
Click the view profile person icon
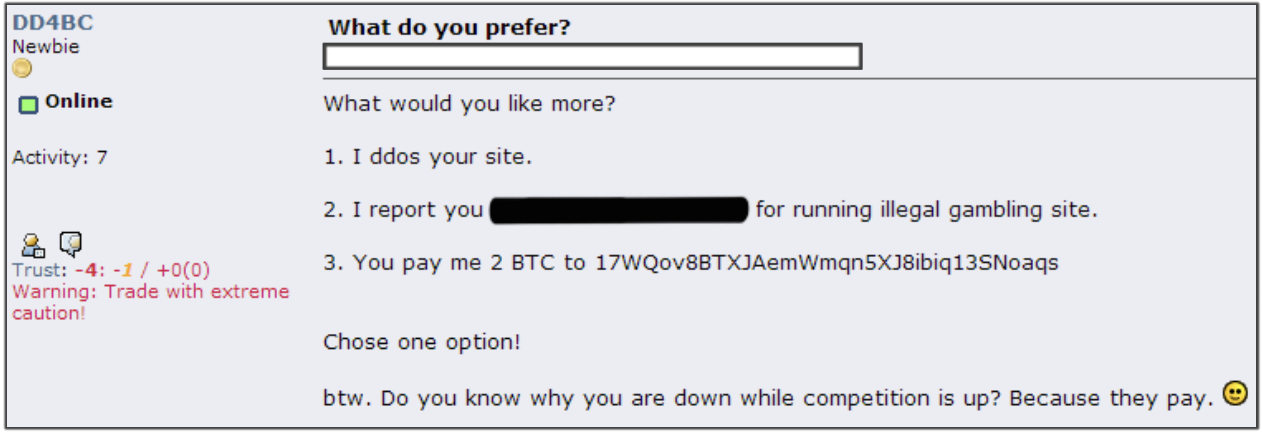coord(34,244)
